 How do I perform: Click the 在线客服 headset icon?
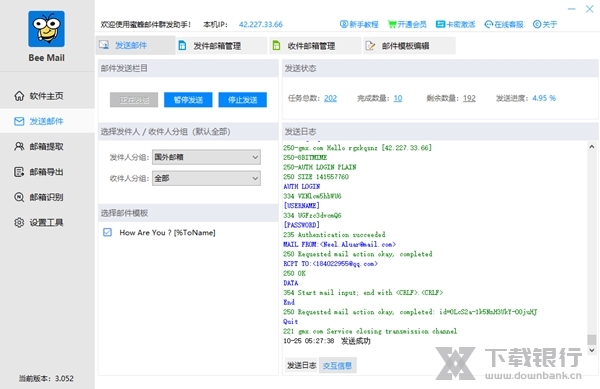[488, 24]
